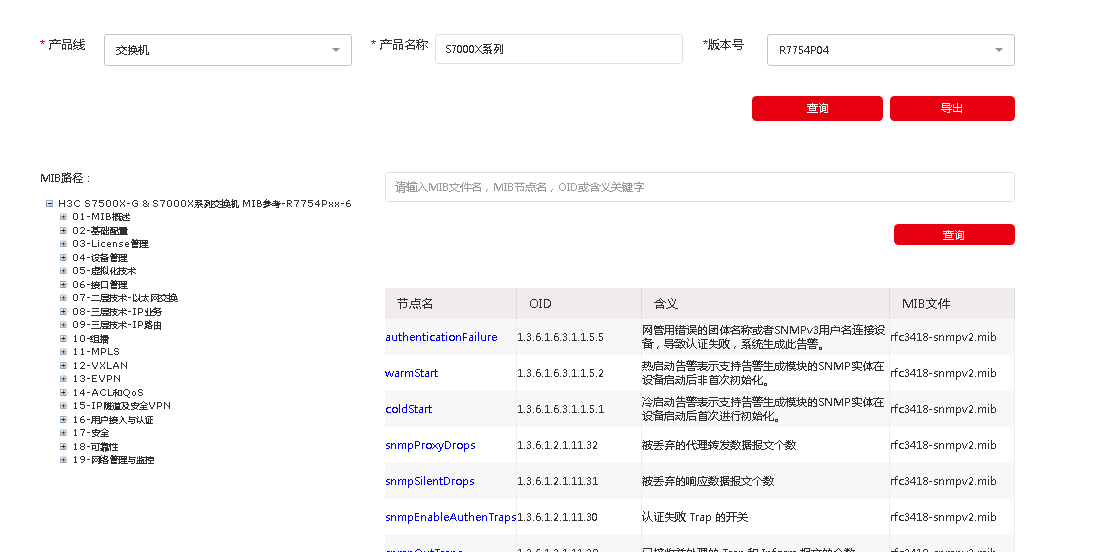Image resolution: width=1112 pixels, height=552 pixels.
Task: Focus the MIB keyword search box
Action: [699, 187]
